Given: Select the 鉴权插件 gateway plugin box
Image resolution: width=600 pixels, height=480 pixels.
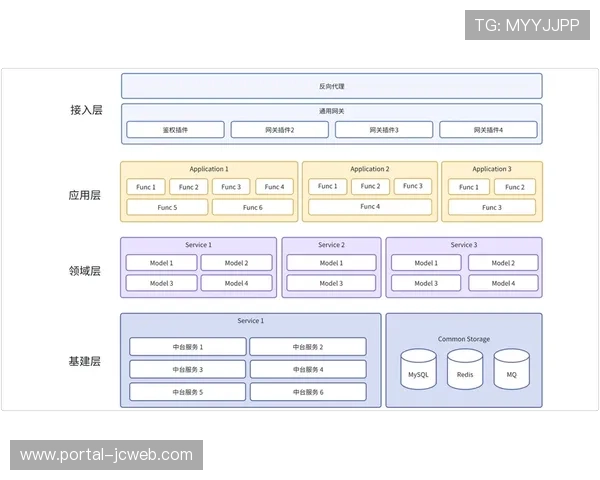Looking at the screenshot, I should (x=176, y=130).
